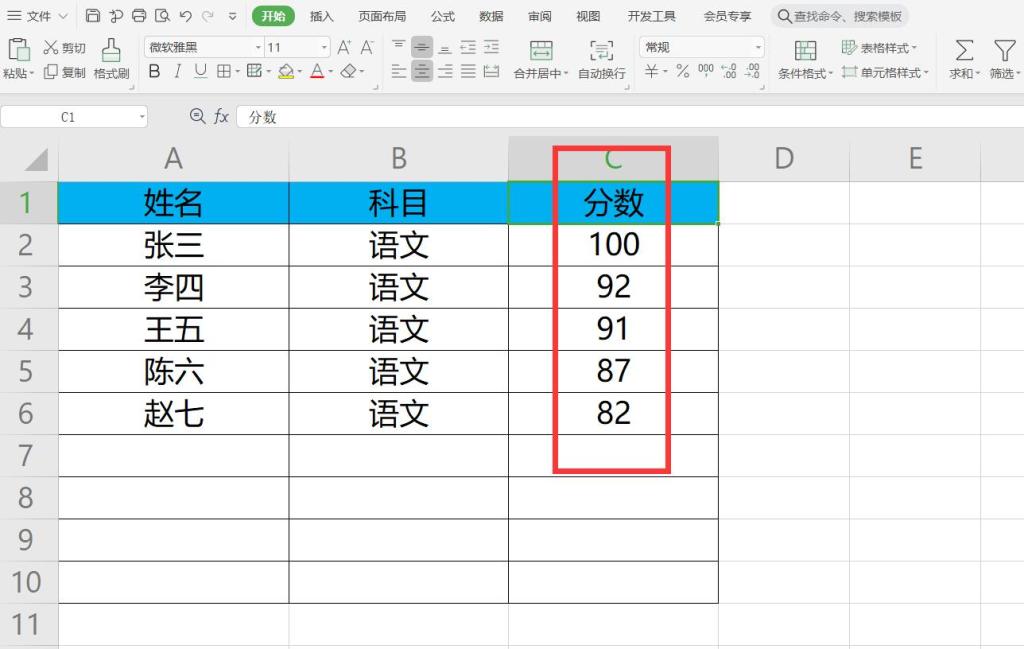Image resolution: width=1024 pixels, height=649 pixels.
Task: Click the Format Painter (格式刷) icon
Action: (x=111, y=50)
